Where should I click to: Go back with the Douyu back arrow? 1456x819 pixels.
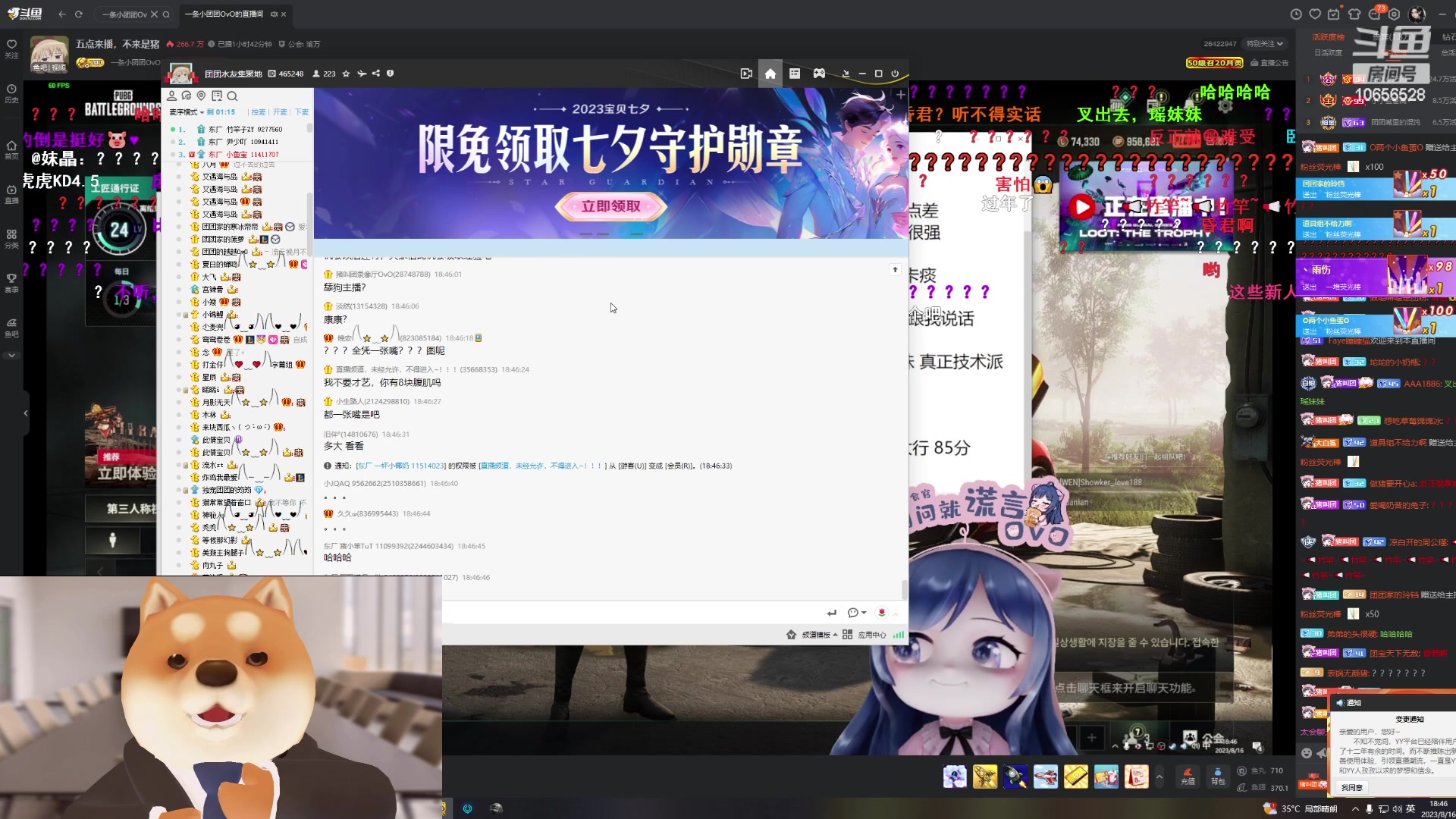[x=62, y=14]
